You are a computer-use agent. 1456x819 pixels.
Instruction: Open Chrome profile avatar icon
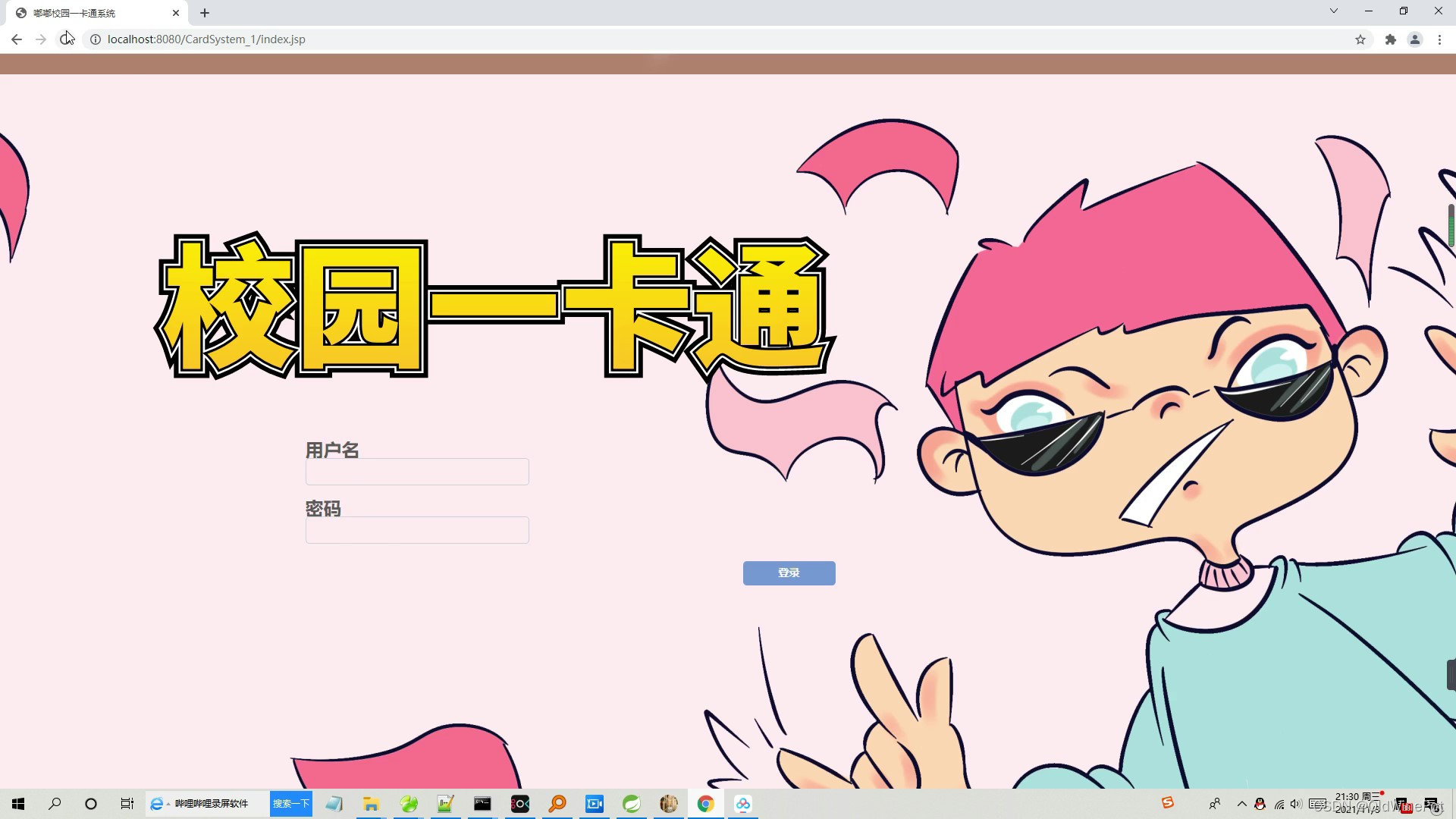click(x=1414, y=39)
